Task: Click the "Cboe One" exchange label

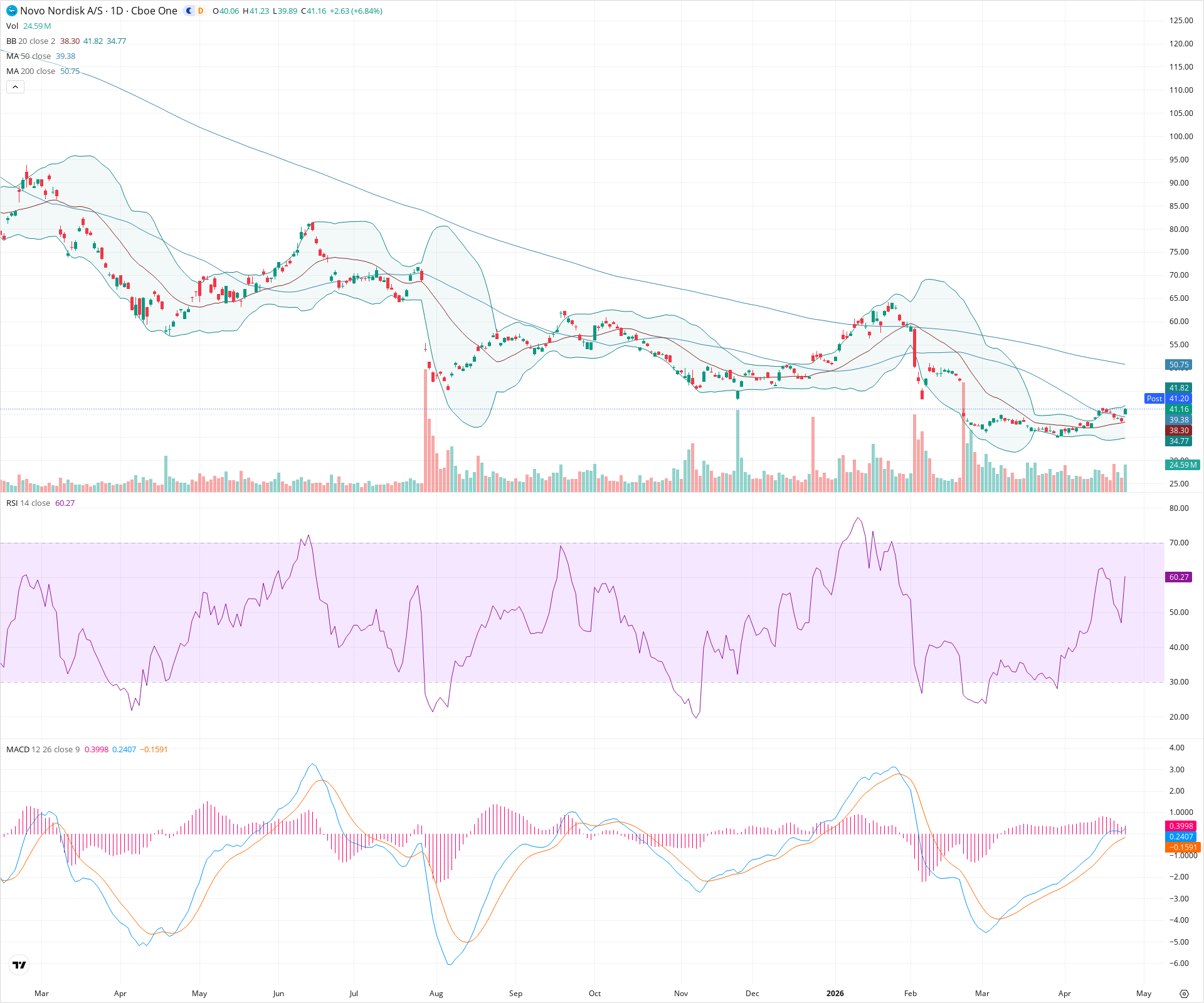Action: coord(152,11)
